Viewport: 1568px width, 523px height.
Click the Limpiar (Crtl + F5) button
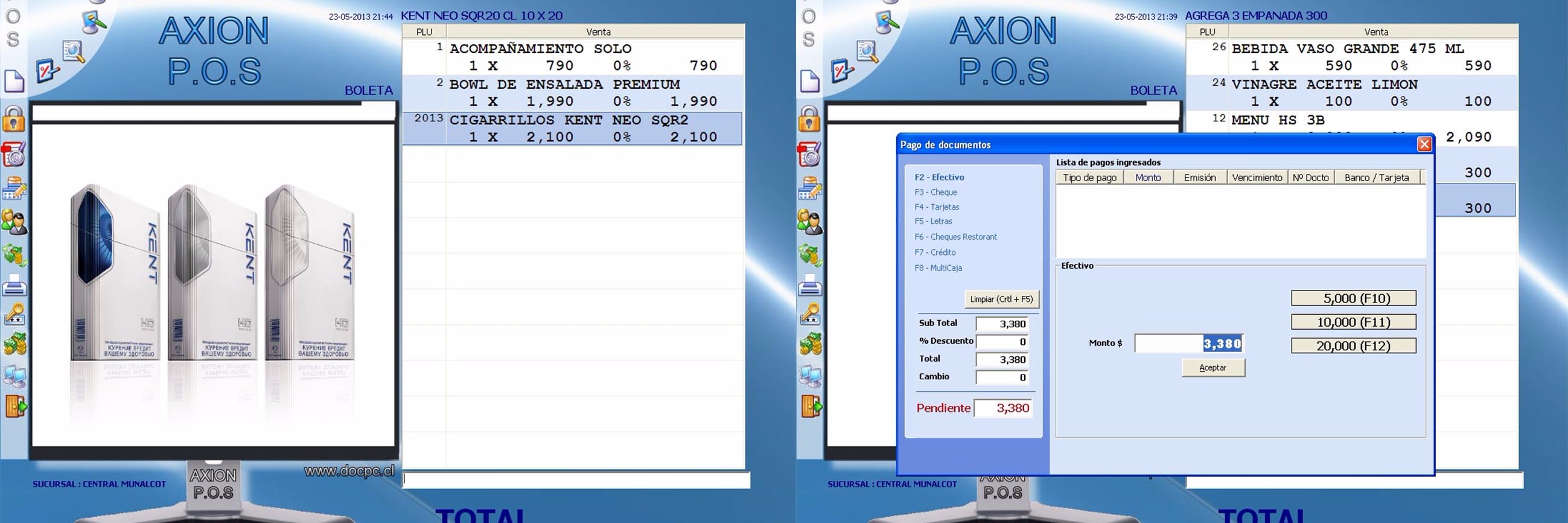coord(1001,299)
